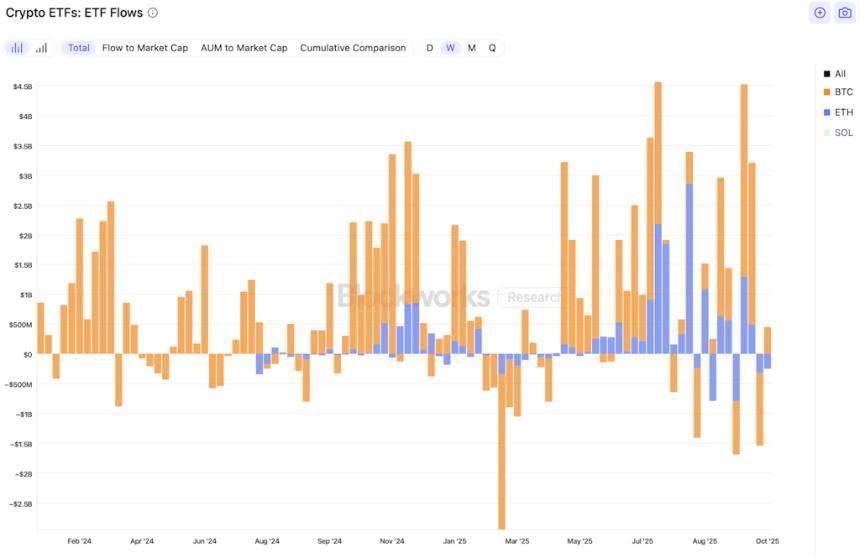Select the Total tab
The width and height of the screenshot is (860, 558).
[x=79, y=48]
